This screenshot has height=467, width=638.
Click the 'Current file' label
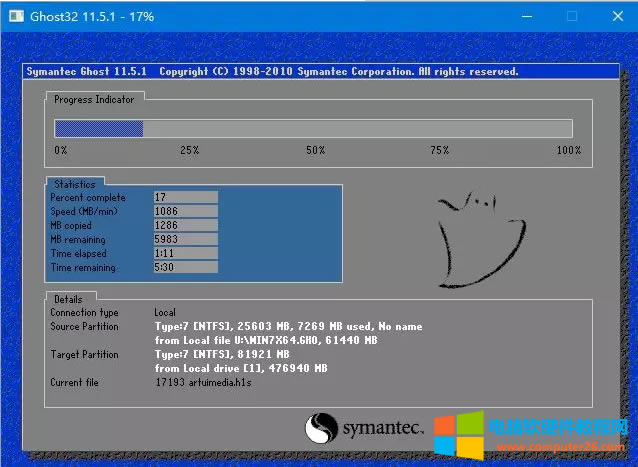(x=74, y=382)
